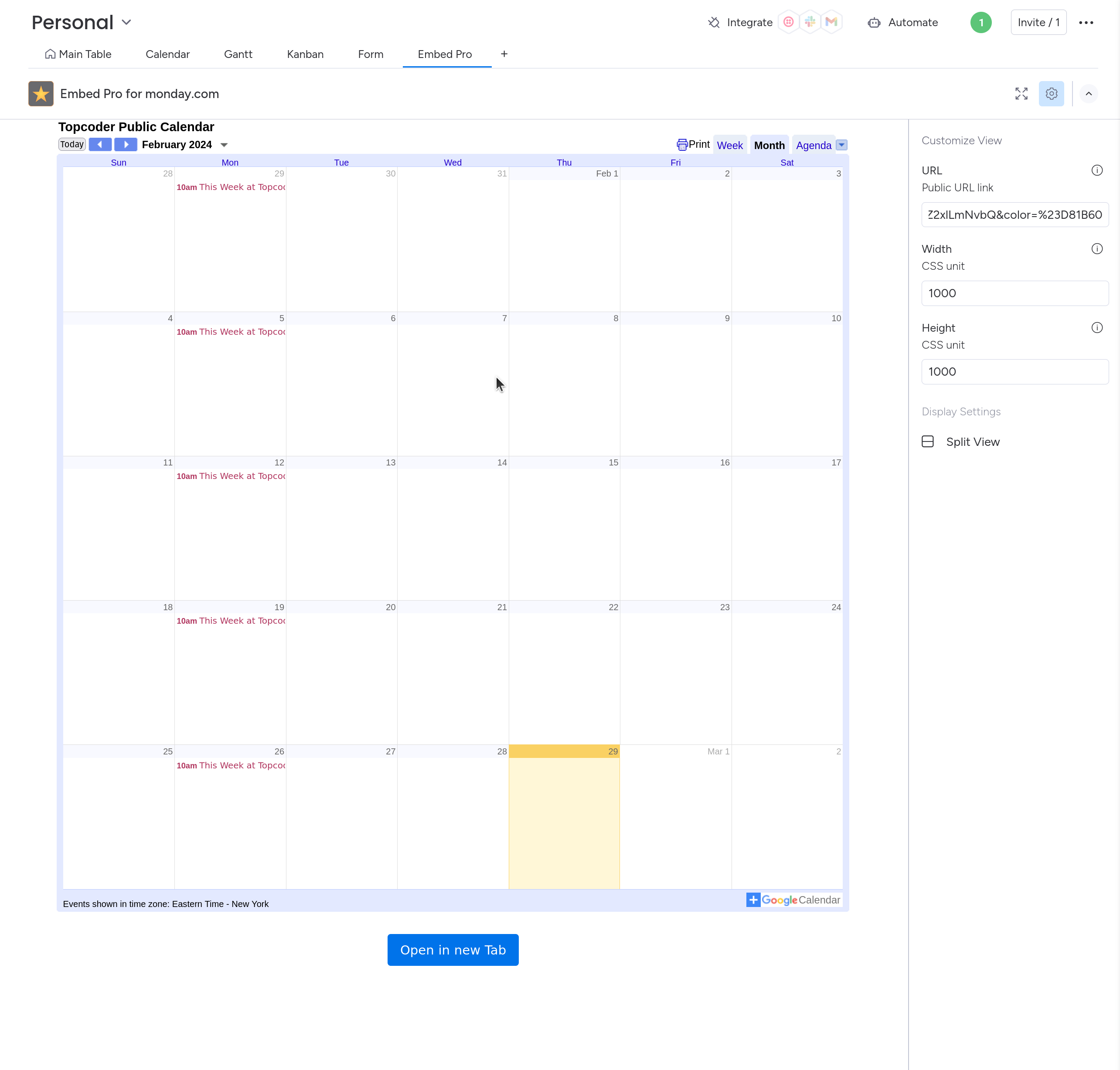Click the Public URL link input field

[1014, 214]
